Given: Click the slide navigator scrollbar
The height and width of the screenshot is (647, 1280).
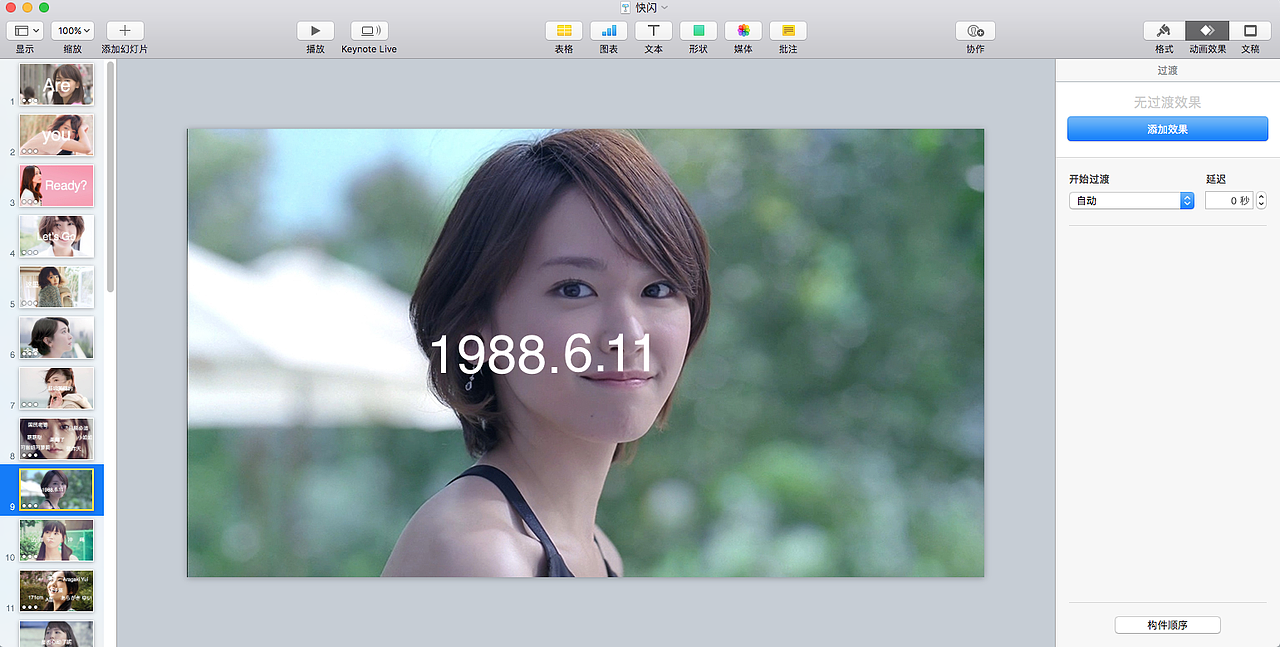Looking at the screenshot, I should pyautogui.click(x=111, y=176).
